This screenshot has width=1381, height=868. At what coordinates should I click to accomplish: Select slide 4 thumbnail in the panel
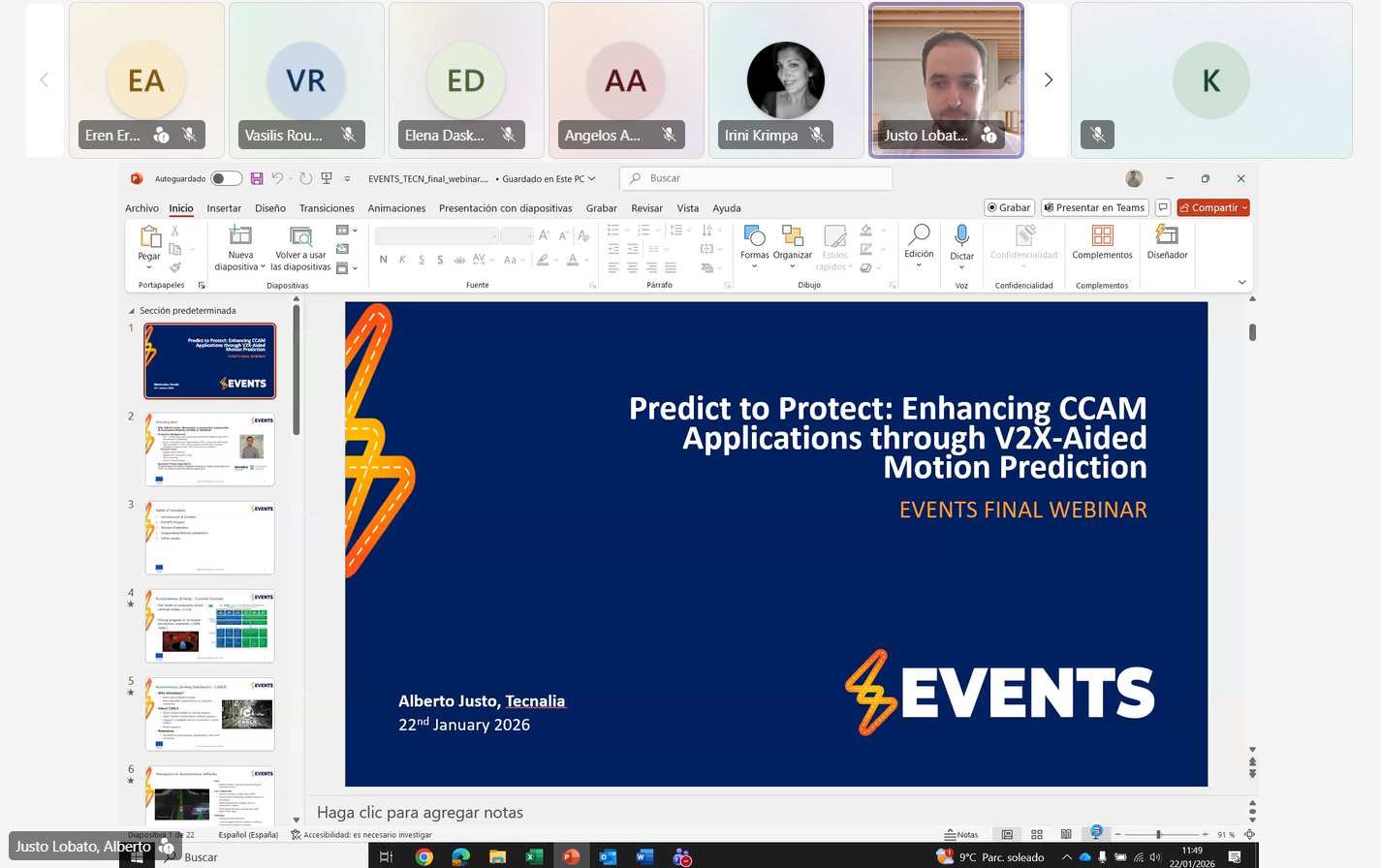click(x=209, y=626)
